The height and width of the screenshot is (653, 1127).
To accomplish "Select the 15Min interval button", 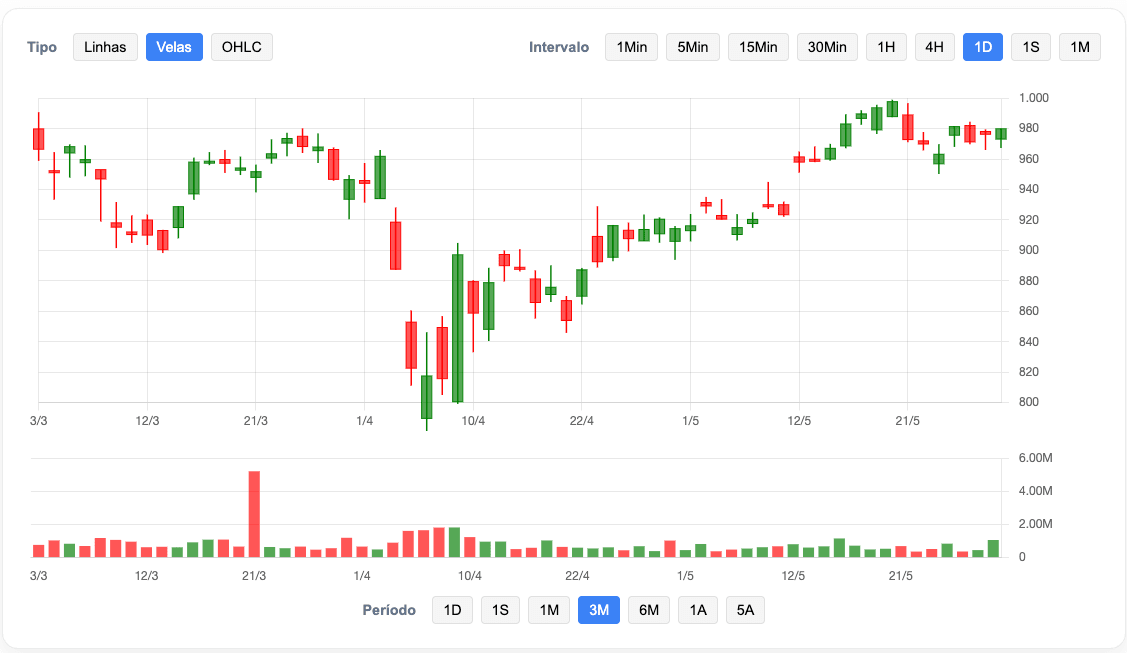I will (x=758, y=47).
